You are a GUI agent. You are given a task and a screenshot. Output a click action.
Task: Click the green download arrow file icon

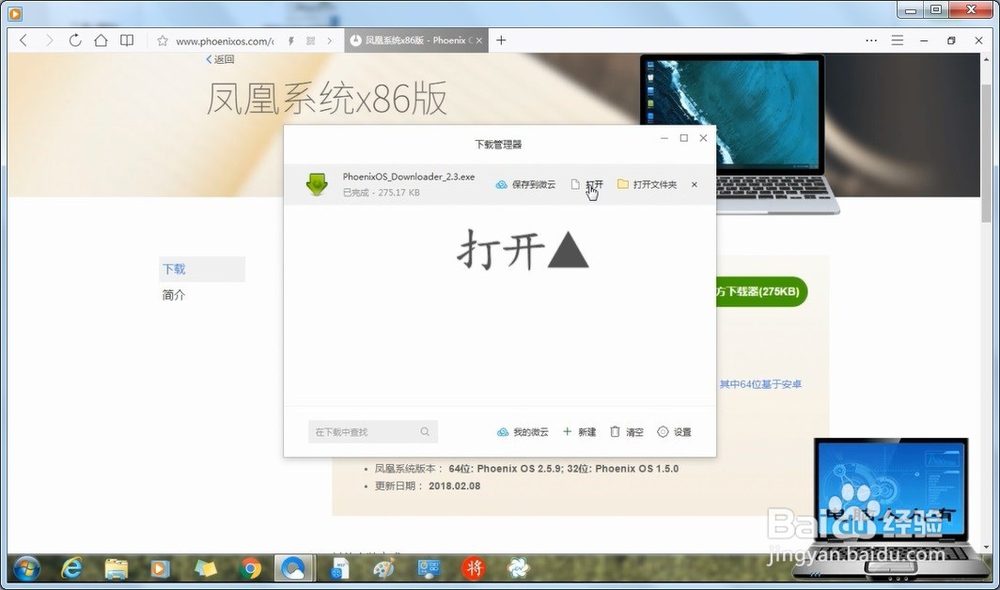317,184
